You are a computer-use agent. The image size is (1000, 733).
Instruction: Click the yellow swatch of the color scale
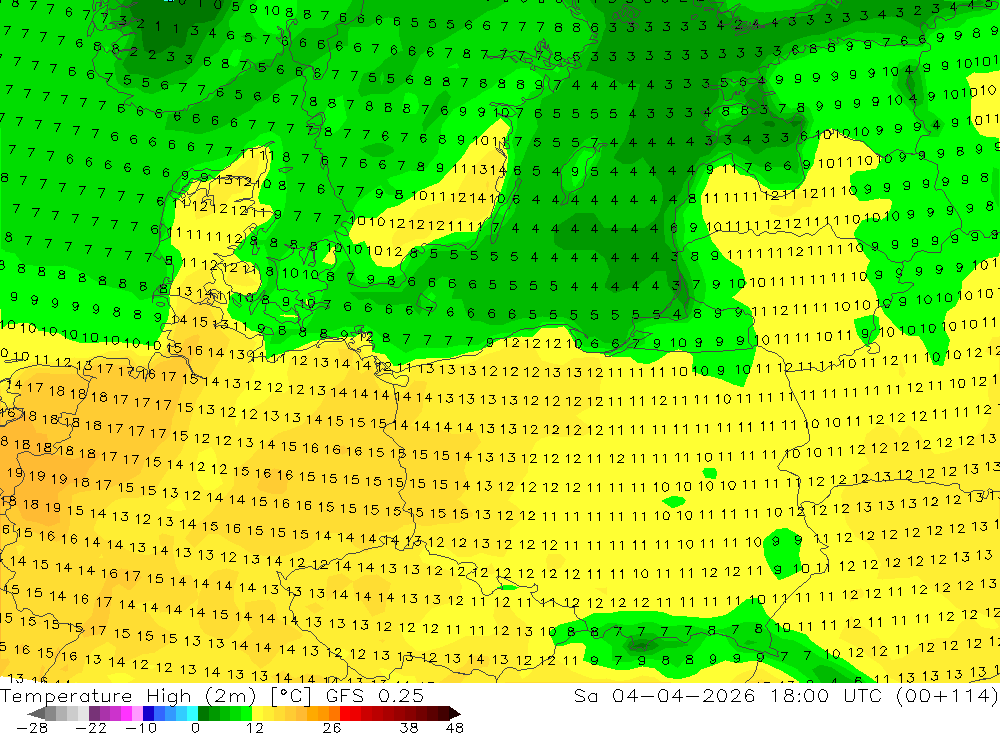258,713
